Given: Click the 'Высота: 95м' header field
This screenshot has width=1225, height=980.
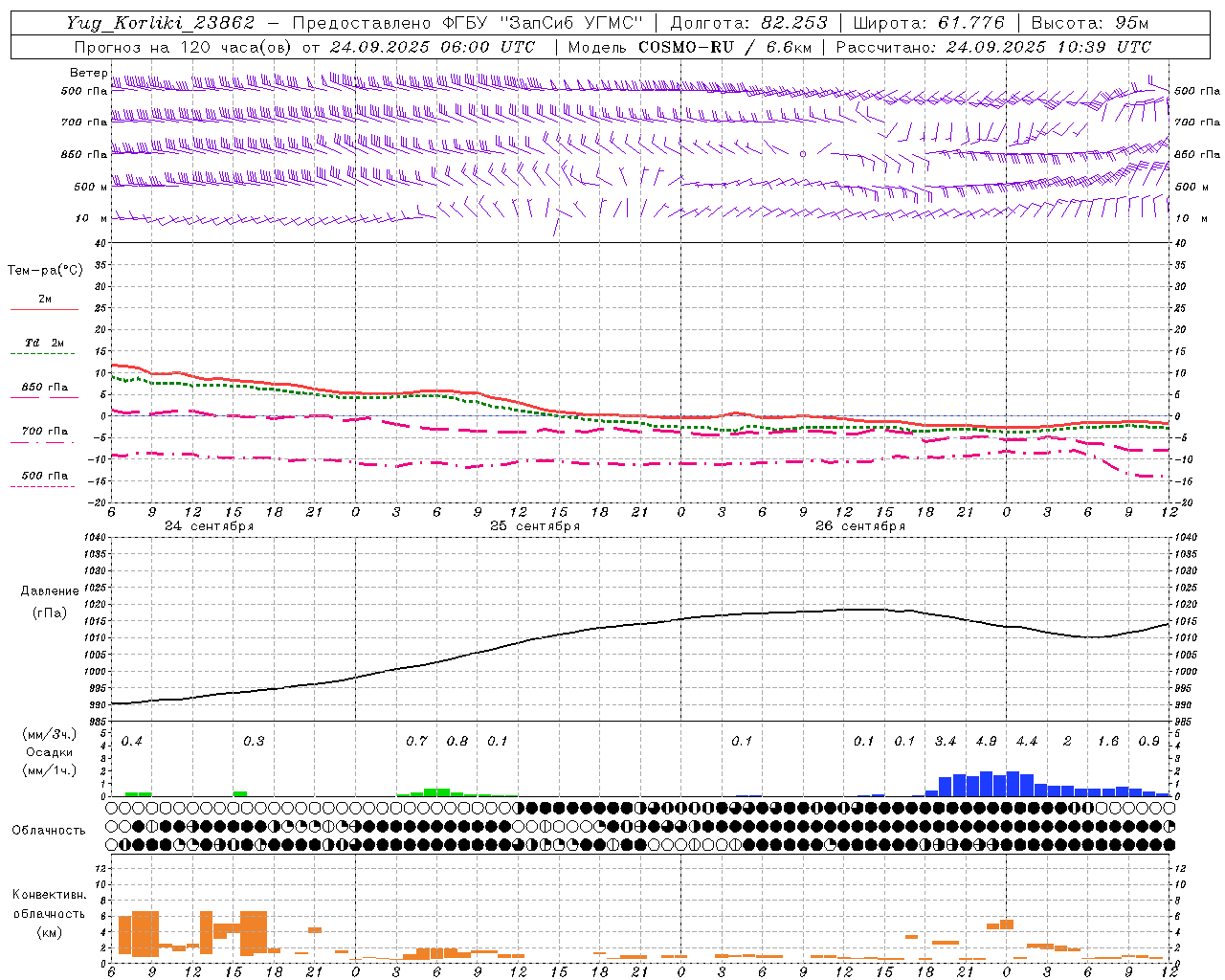Looking at the screenshot, I should coord(1089,23).
